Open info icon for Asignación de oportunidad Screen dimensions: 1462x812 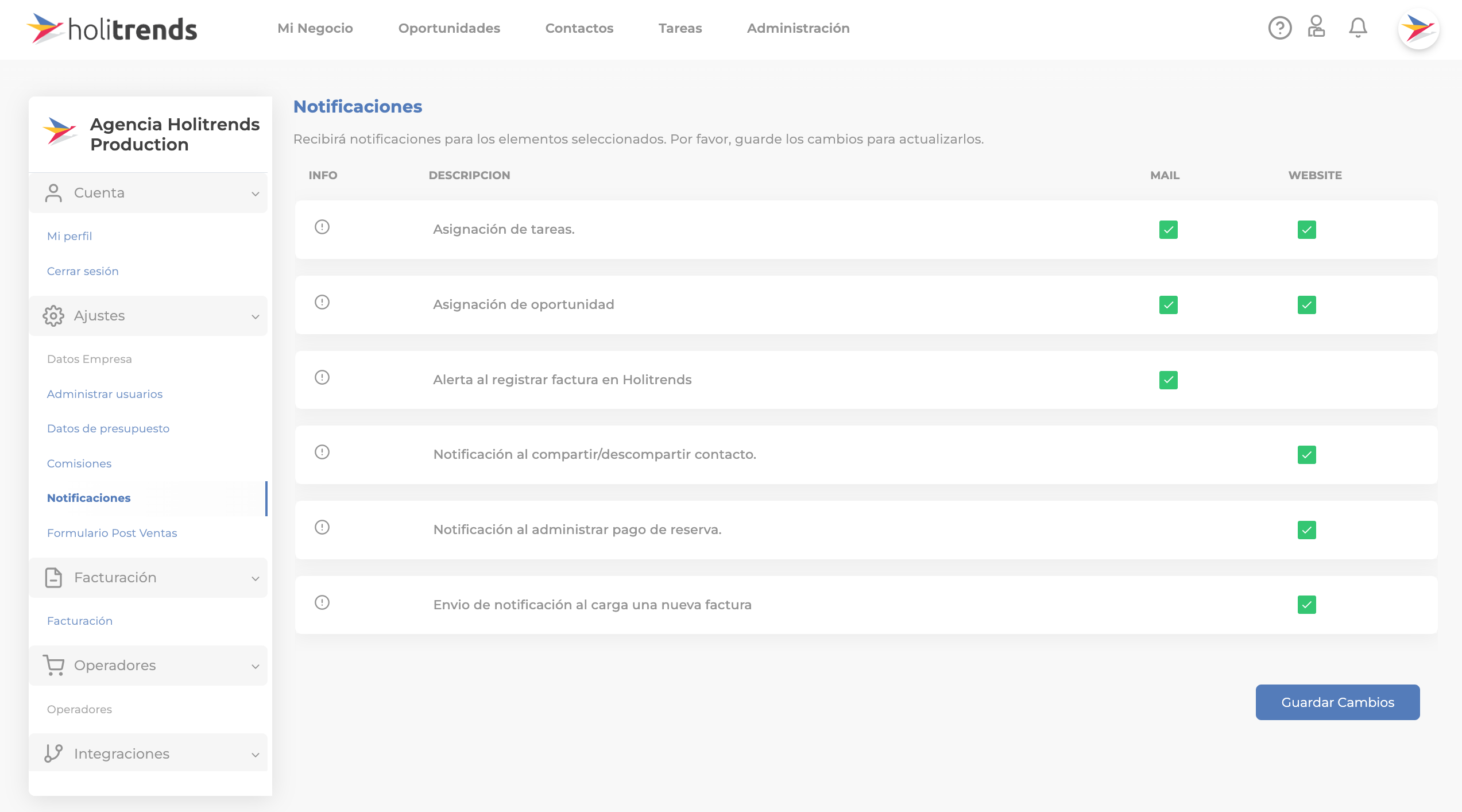tap(322, 302)
